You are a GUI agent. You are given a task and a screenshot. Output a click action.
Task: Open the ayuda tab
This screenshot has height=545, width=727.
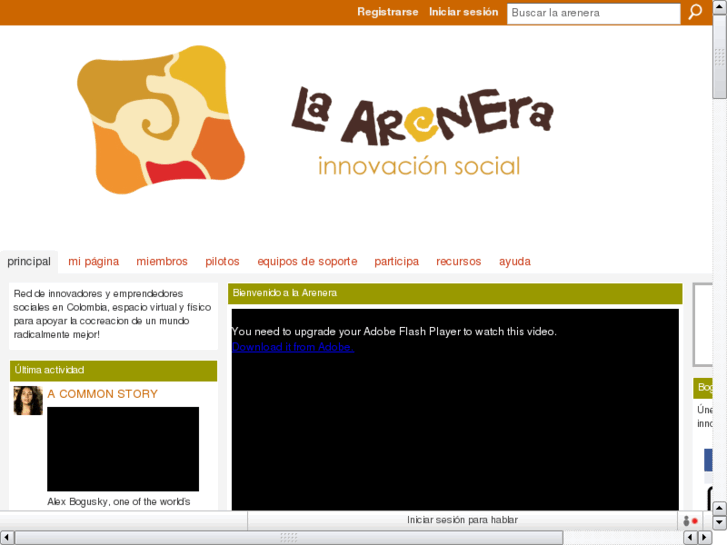pyautogui.click(x=515, y=262)
